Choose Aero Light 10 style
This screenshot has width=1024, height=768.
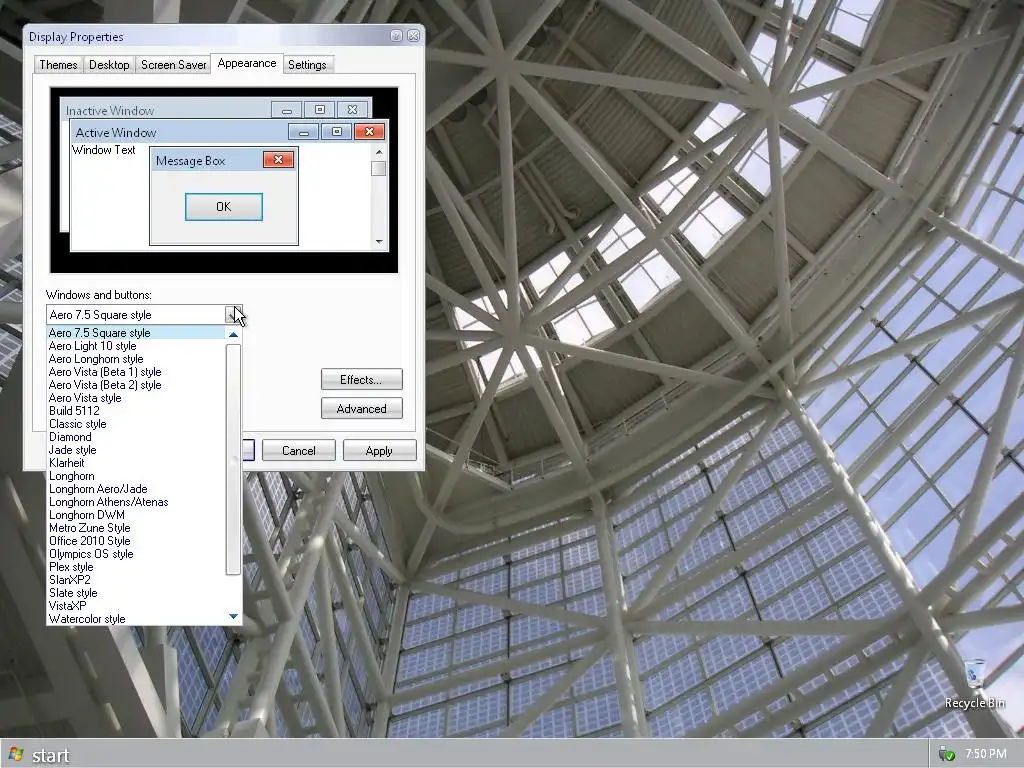[x=136, y=346]
